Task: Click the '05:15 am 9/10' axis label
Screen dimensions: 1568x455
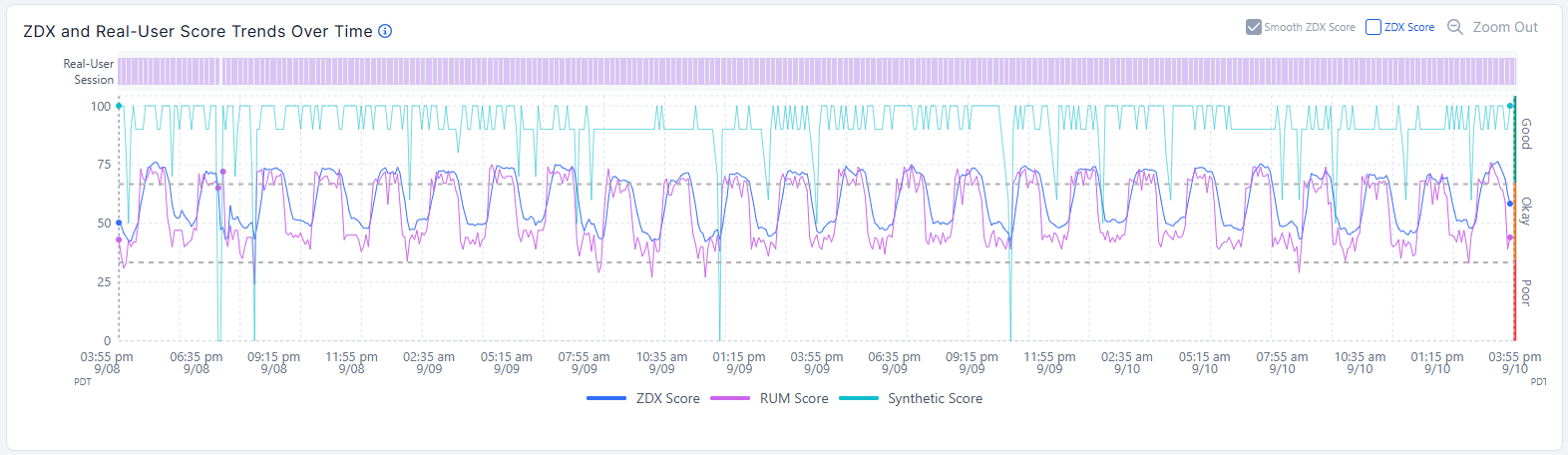Action: tap(1205, 362)
